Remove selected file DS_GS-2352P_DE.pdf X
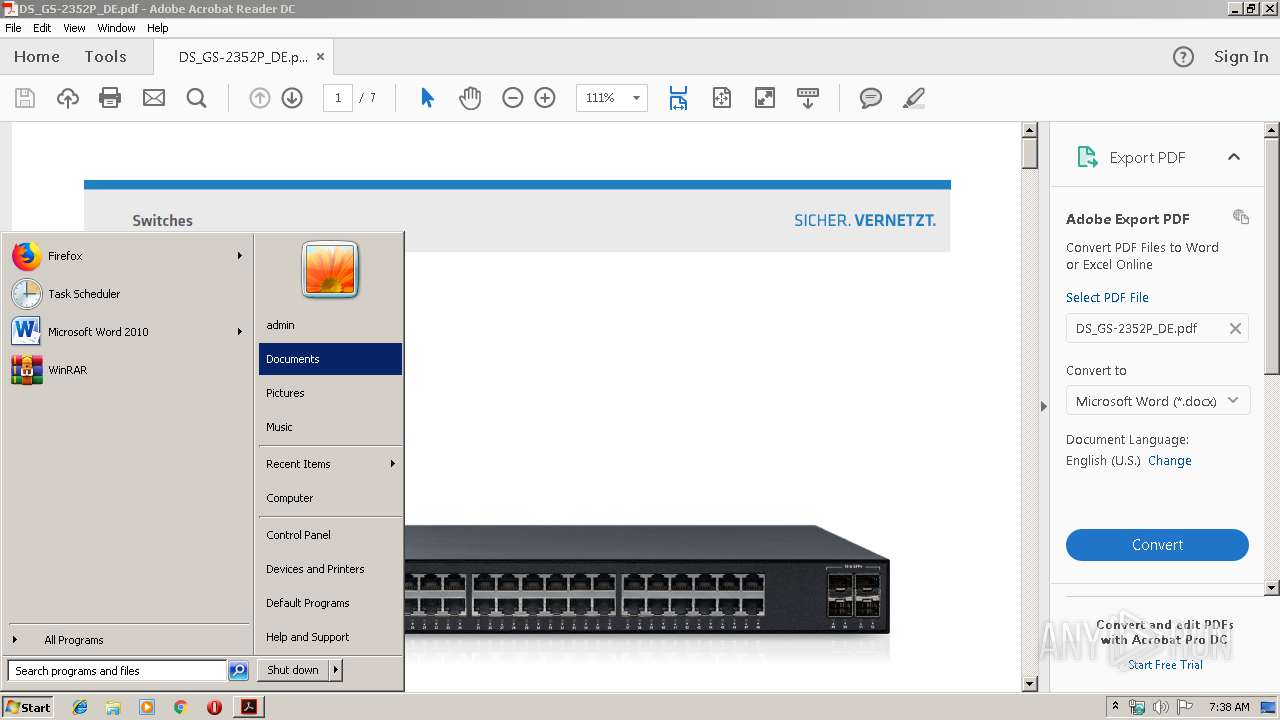The width and height of the screenshot is (1280, 720). click(x=1235, y=328)
